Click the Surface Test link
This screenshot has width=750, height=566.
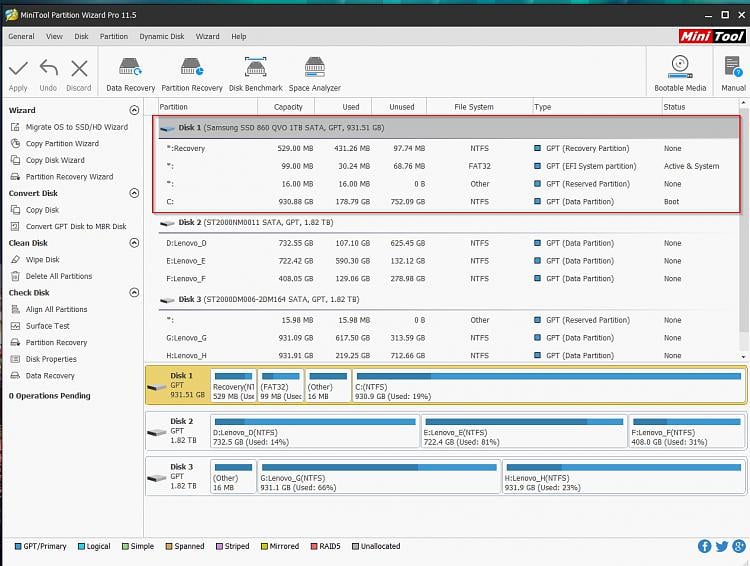(47, 326)
